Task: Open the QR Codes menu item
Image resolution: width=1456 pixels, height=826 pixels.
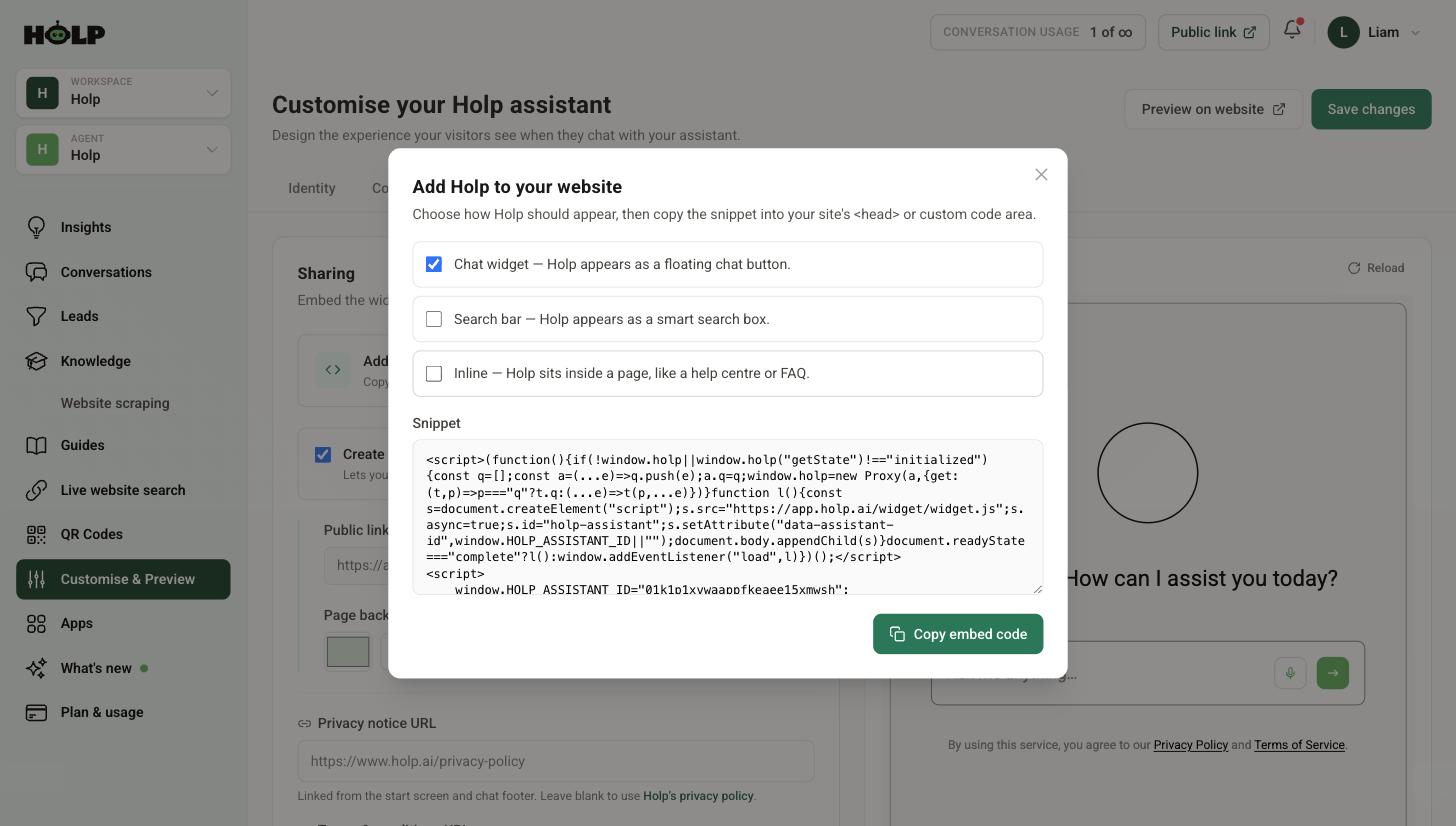Action: click(x=123, y=534)
